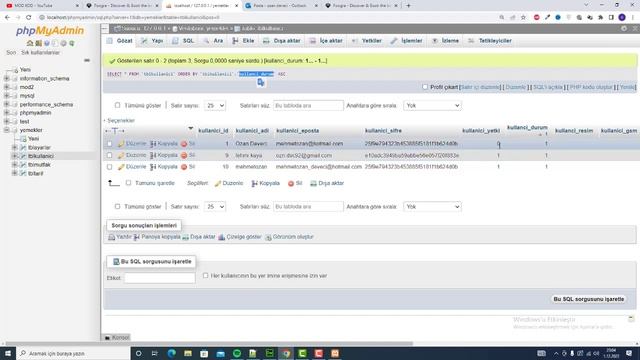Enable upper Tümünü göster checkbox
Viewport: 640px width, 360px height.
[x=118, y=105]
